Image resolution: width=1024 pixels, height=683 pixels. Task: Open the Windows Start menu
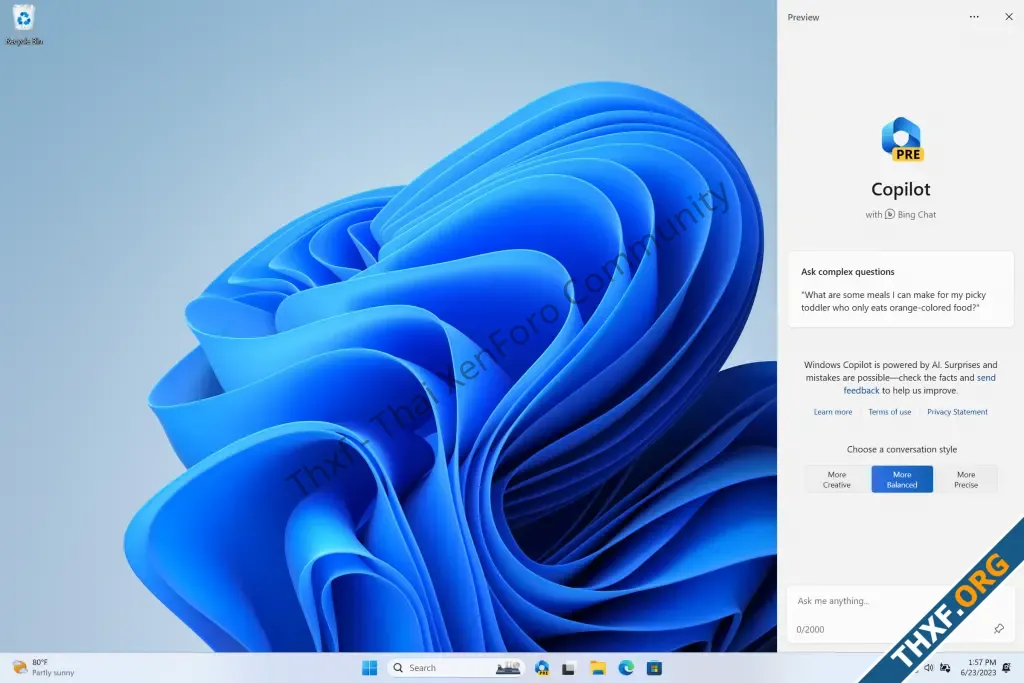[x=370, y=668]
